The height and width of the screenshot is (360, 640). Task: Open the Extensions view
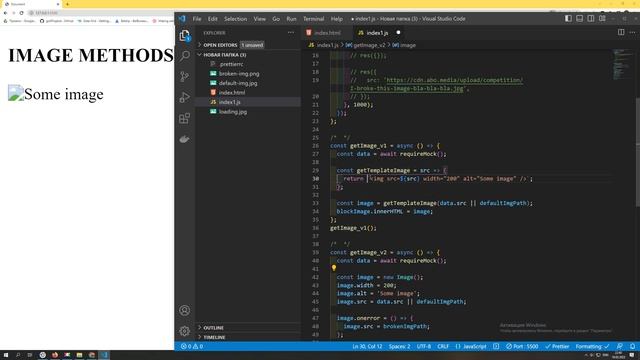pos(184,118)
